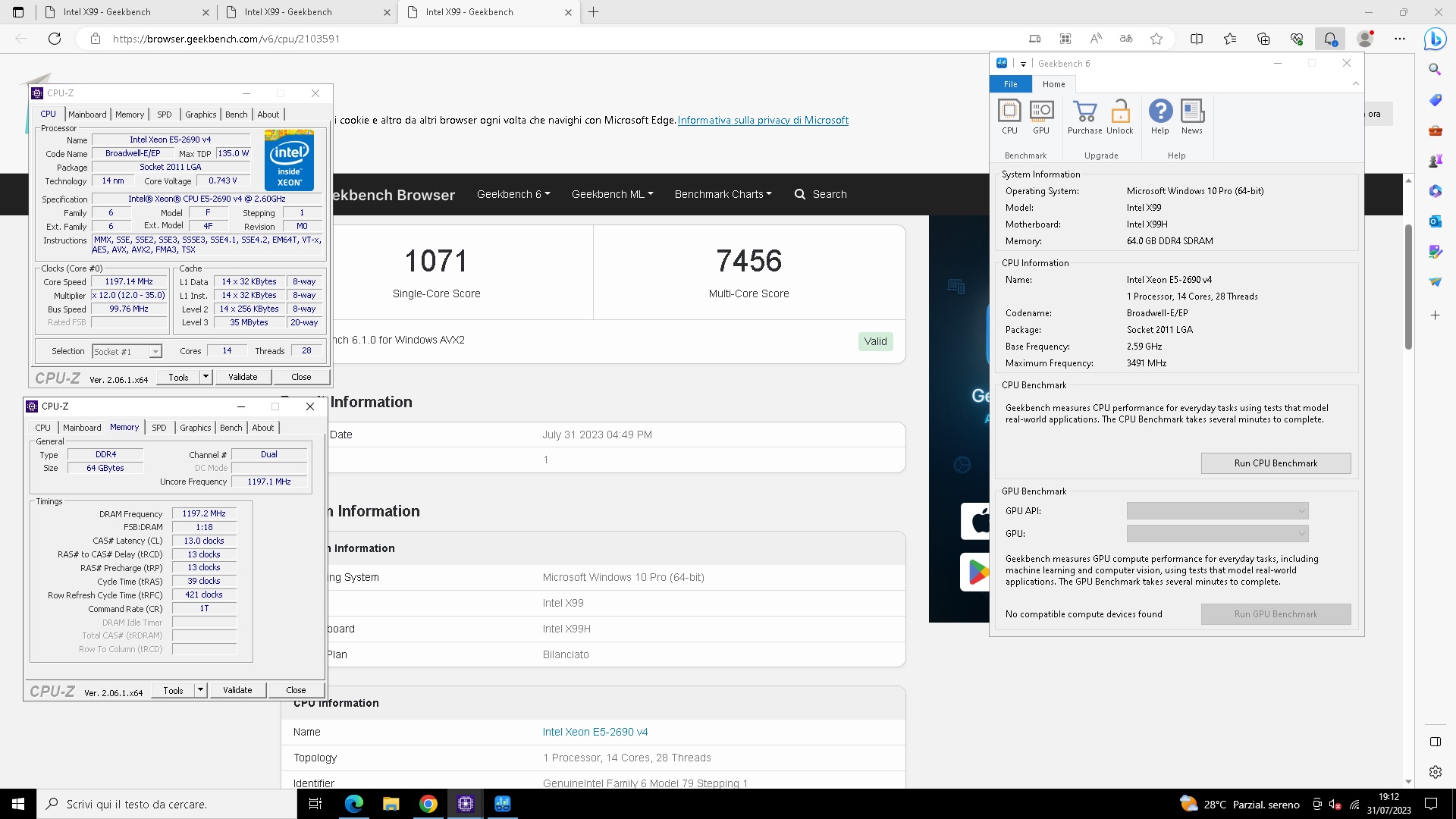
Task: Open the GPU API combo box in Geekbench
Action: tap(1217, 511)
